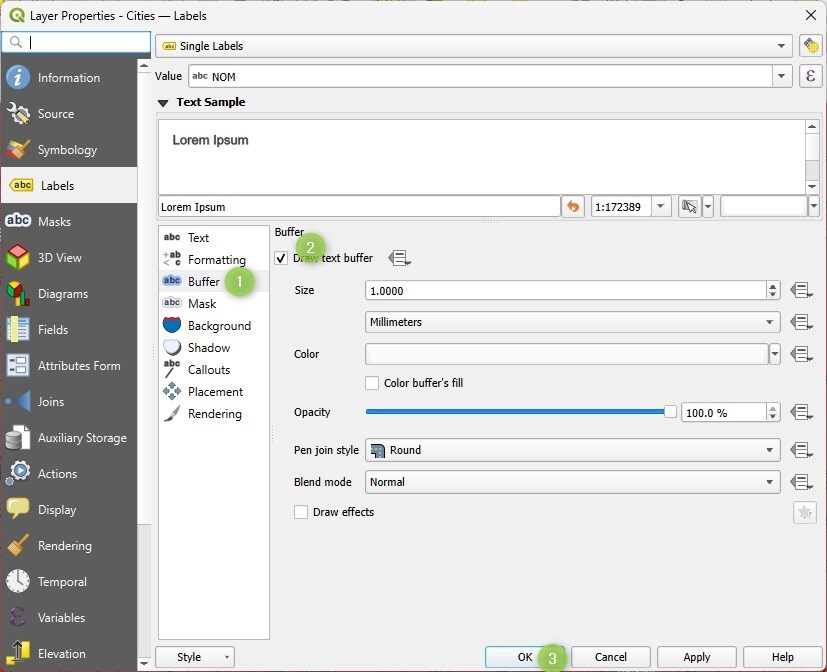
Task: Open Pen join style Round dropdown
Action: click(572, 450)
